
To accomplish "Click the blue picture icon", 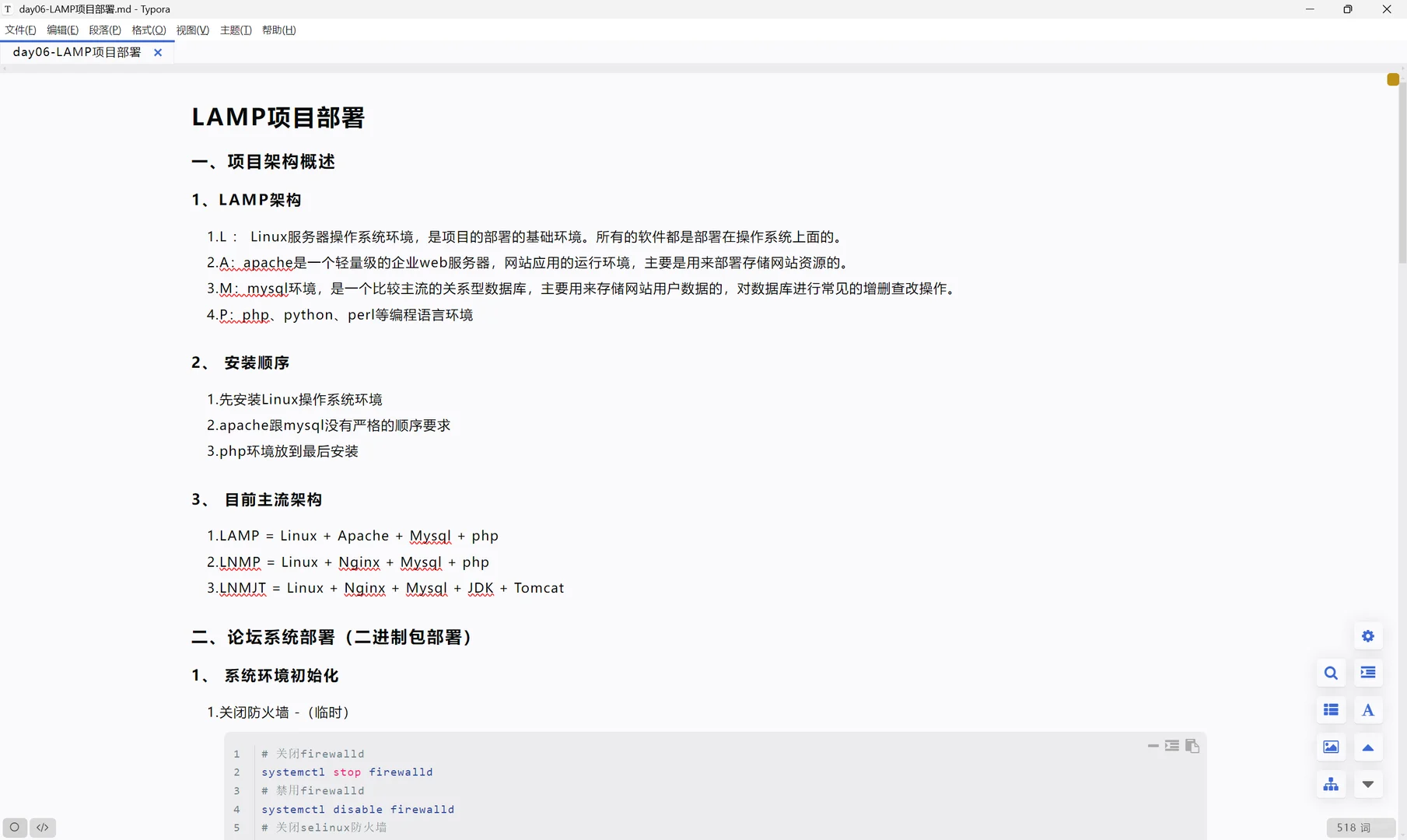I will click(x=1331, y=747).
